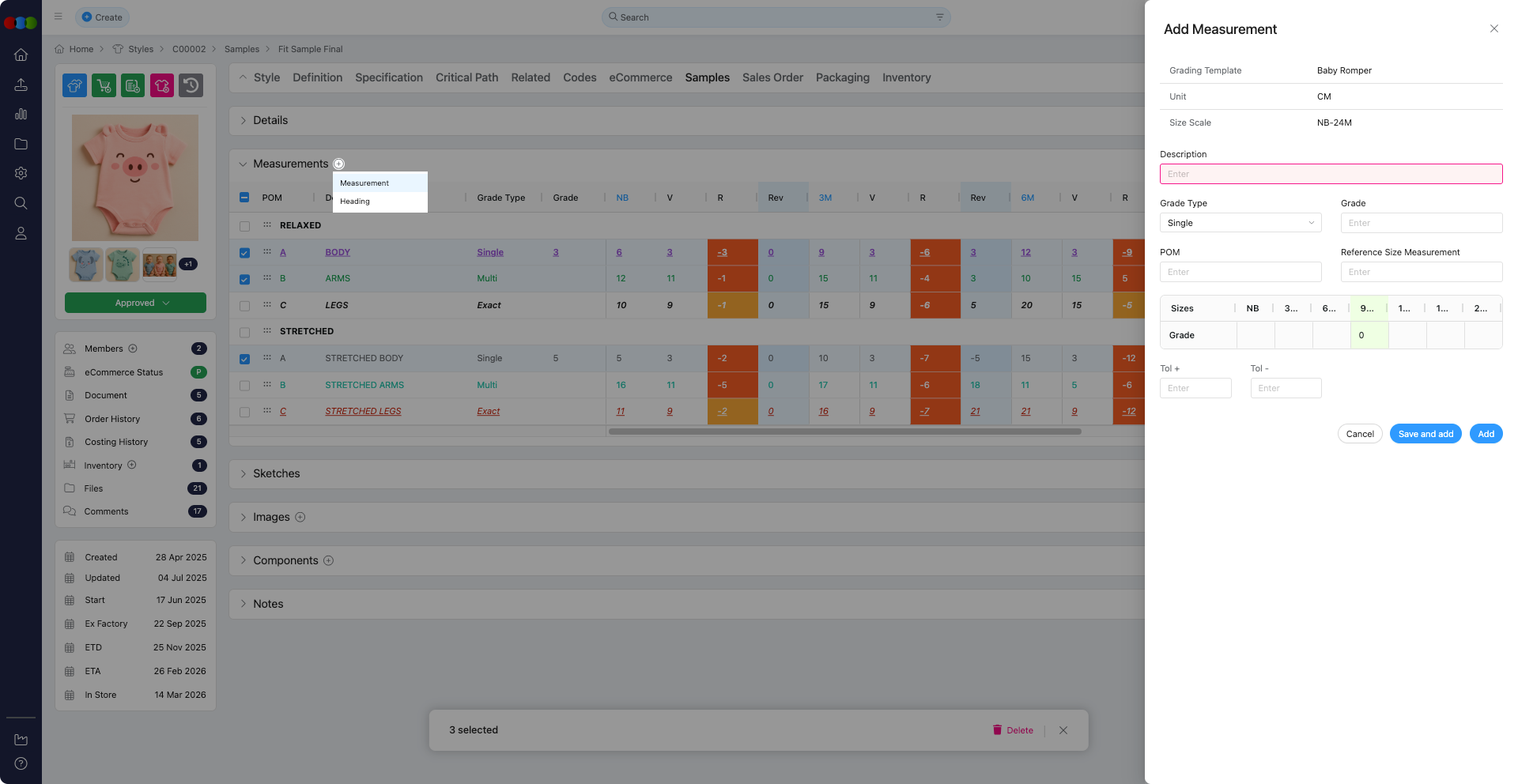Uncheck the BODY row checkbox
This screenshot has height=784, width=1518.
244,253
